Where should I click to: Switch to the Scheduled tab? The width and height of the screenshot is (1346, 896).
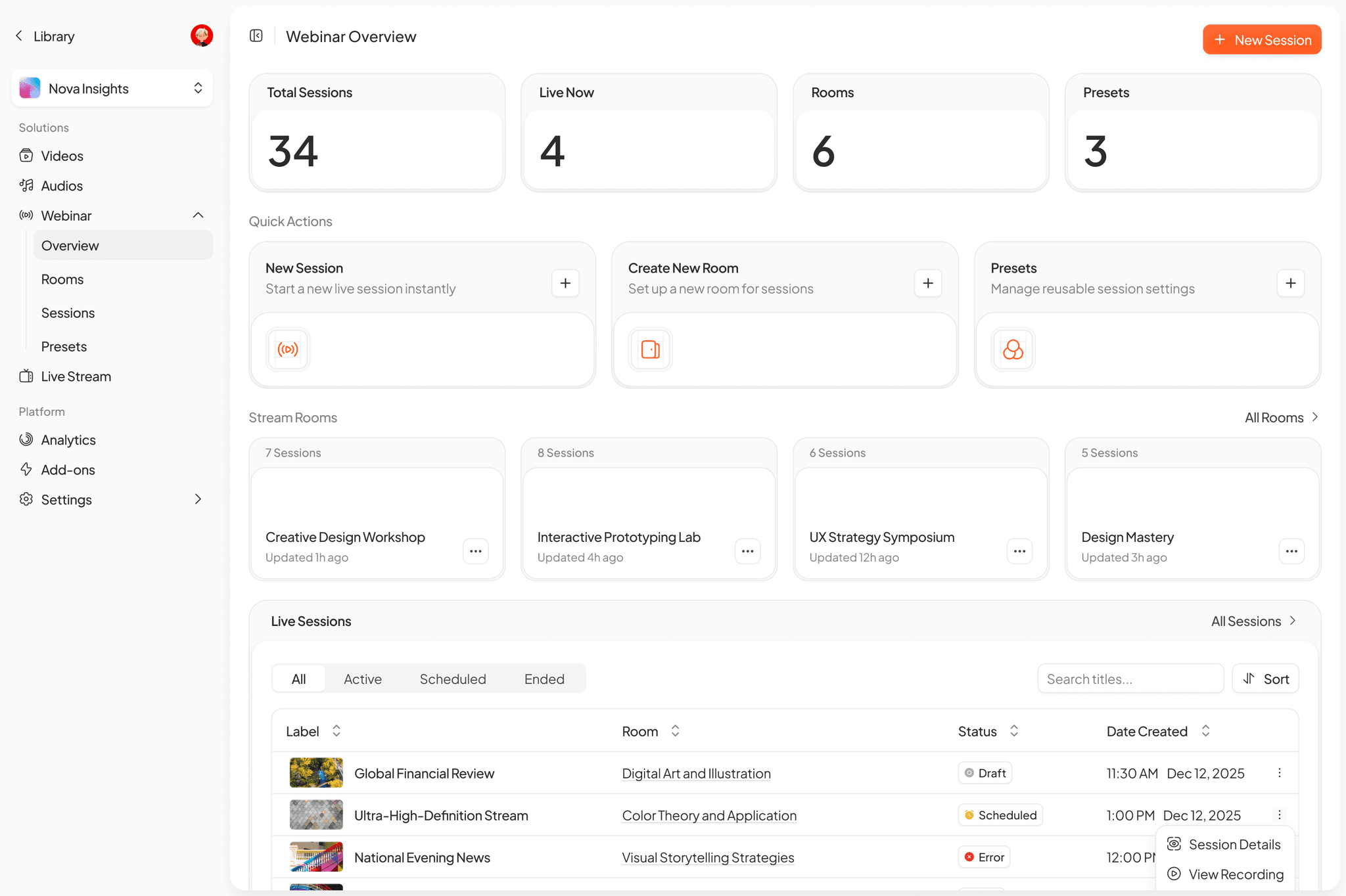click(x=453, y=679)
